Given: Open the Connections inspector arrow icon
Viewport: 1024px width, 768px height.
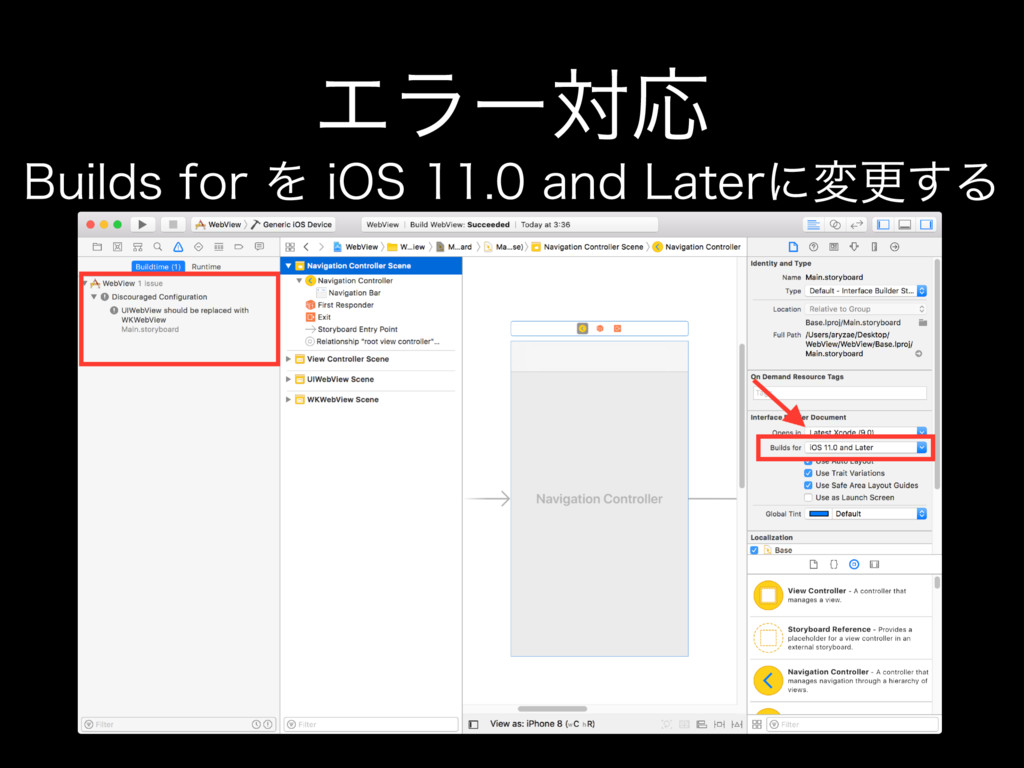Looking at the screenshot, I should 895,247.
